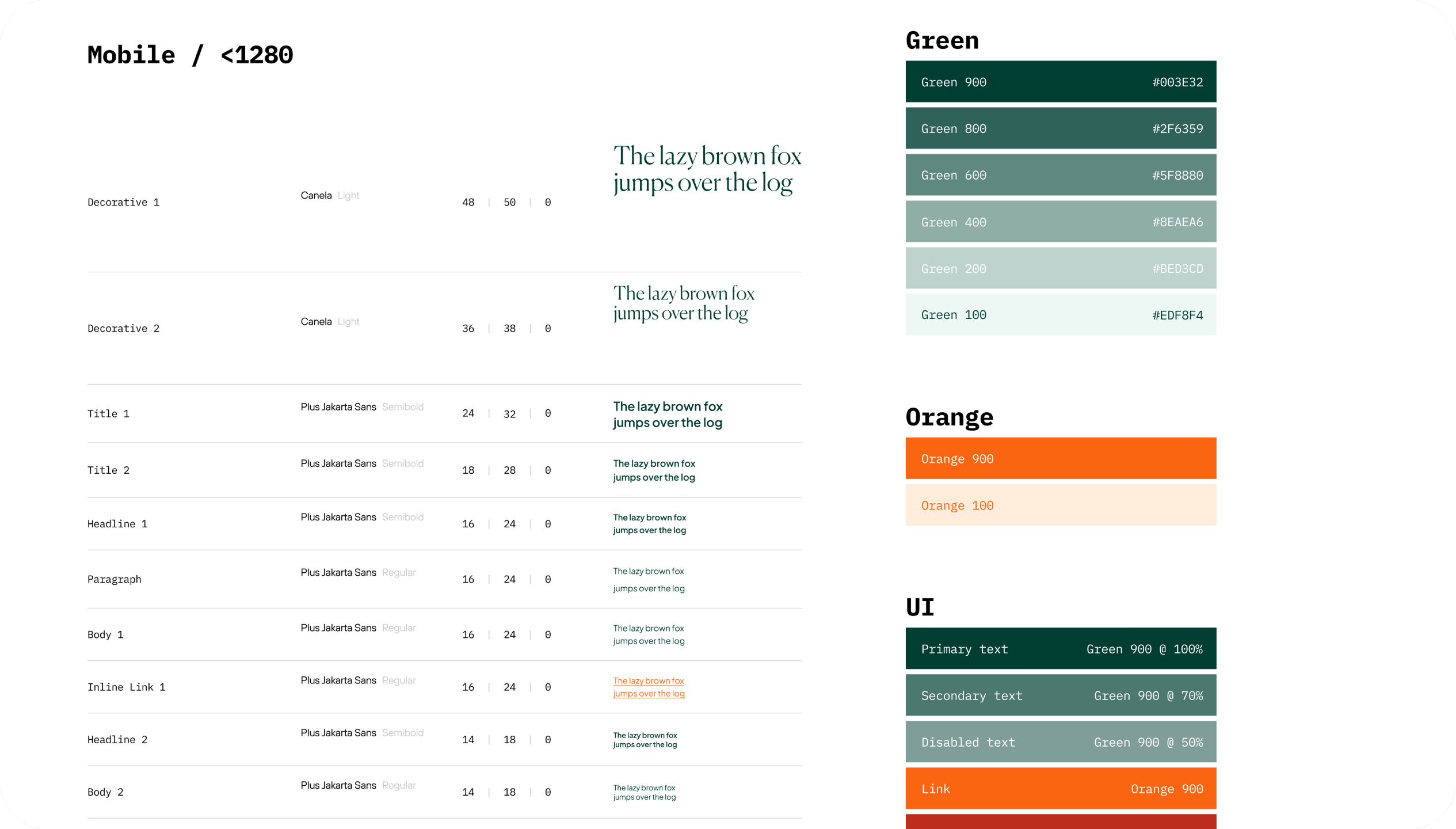This screenshot has height=829, width=1456.
Task: Click "Plus Jakarta Sans" in Body 2 row
Action: 338,785
